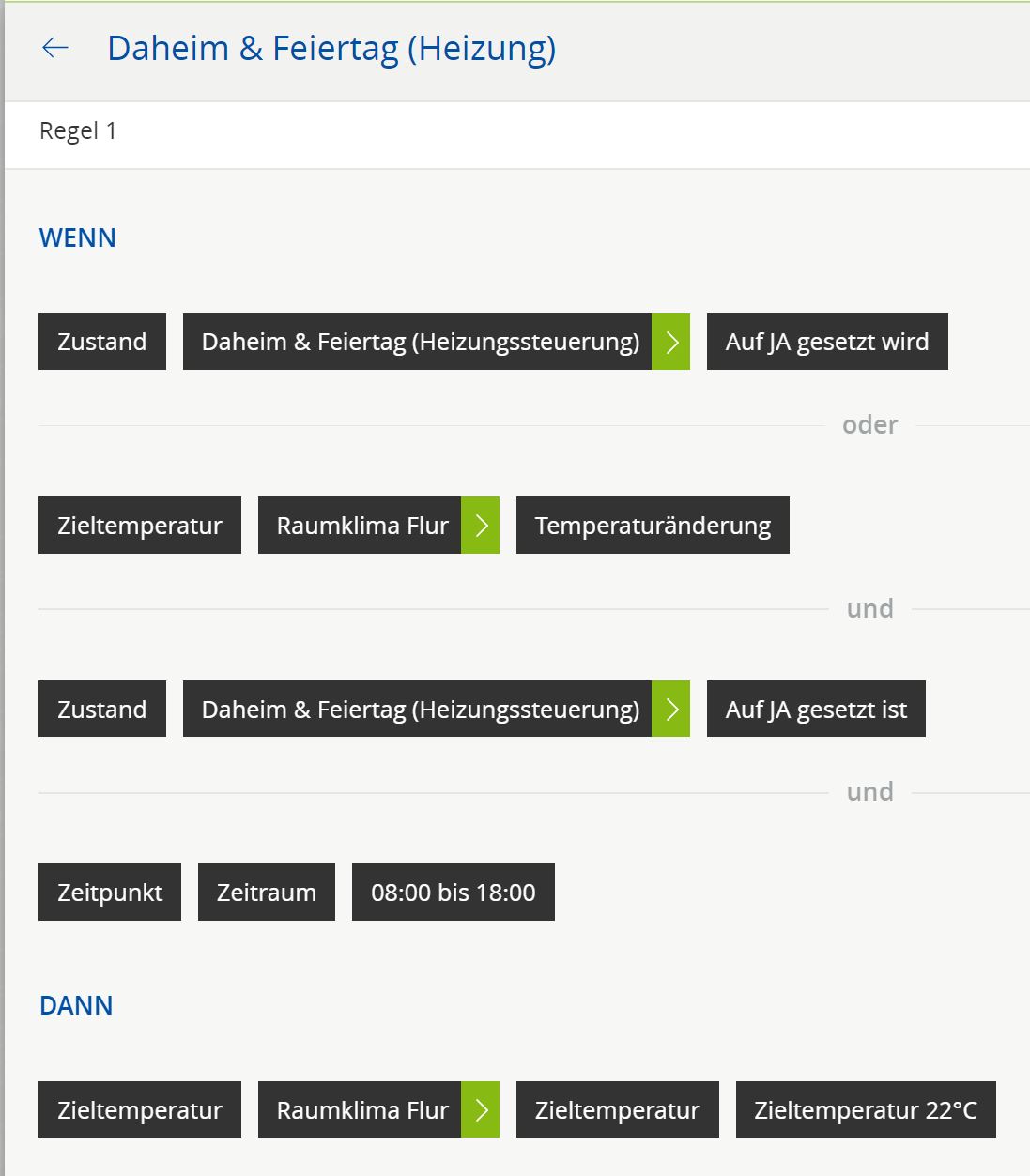Click Zustand chip in the first WENN row
The image size is (1030, 1176).
tap(102, 342)
